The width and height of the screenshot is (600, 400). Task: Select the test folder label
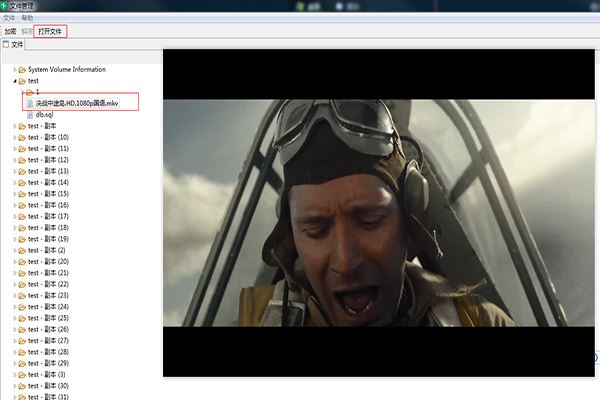click(33, 81)
